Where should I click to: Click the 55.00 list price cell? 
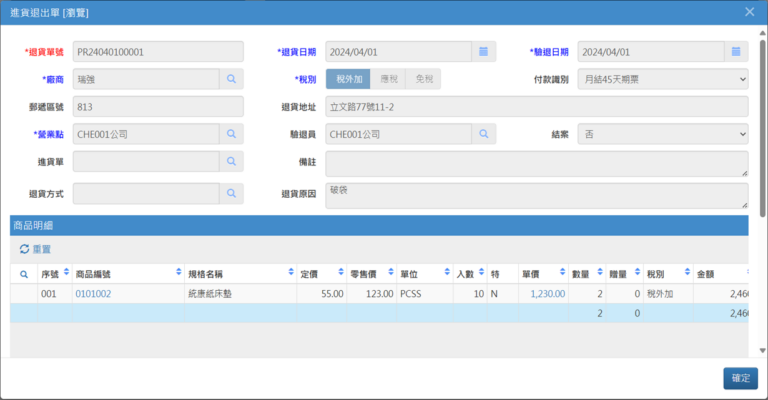322,294
